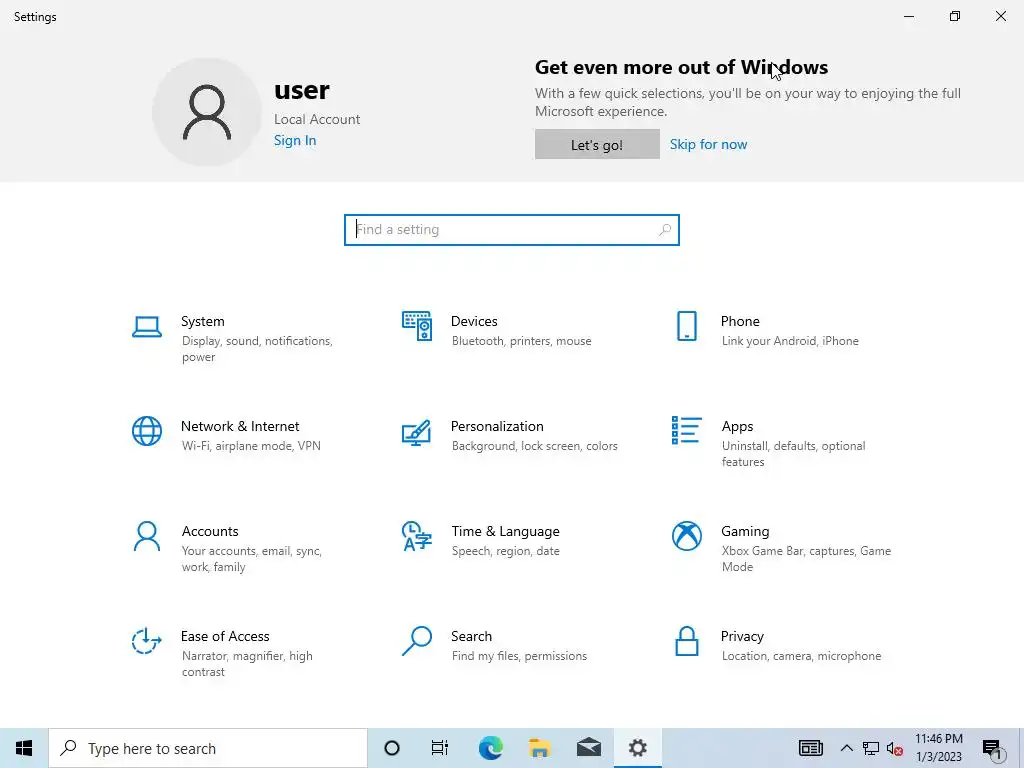Screen dimensions: 1024x768
Task: Open Network & Internet title text
Action: click(x=240, y=426)
